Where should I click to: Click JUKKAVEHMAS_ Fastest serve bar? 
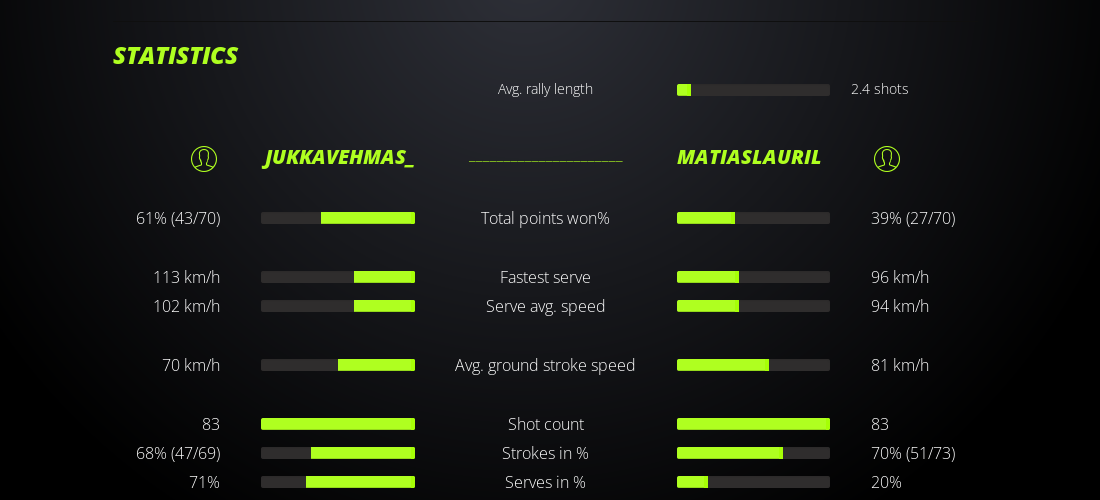click(x=338, y=277)
